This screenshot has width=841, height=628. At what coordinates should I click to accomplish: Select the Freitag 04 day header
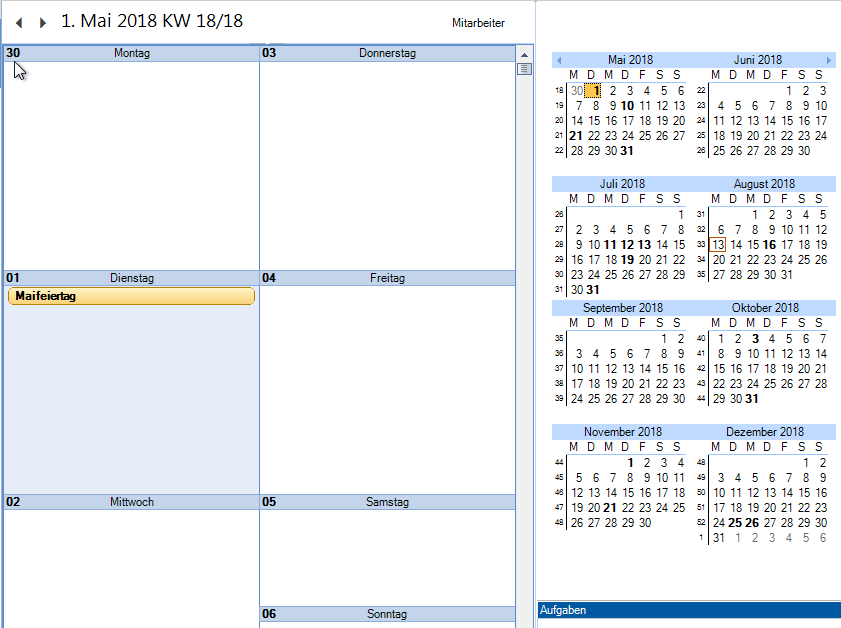(x=386, y=278)
